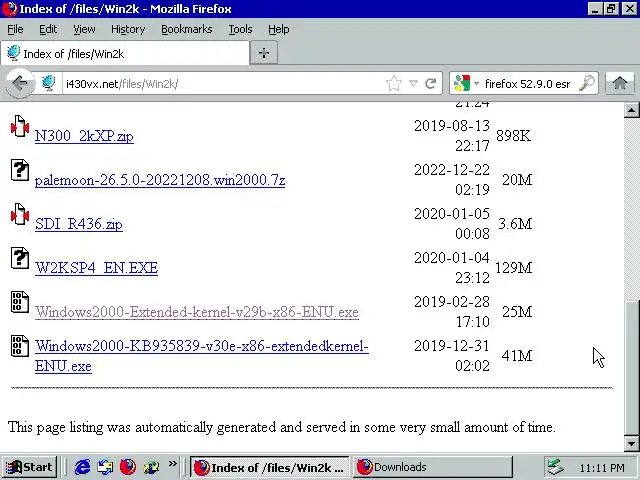The width and height of the screenshot is (640, 480).
Task: Click the 2019-08-13 22:17 date
Action: (452, 136)
